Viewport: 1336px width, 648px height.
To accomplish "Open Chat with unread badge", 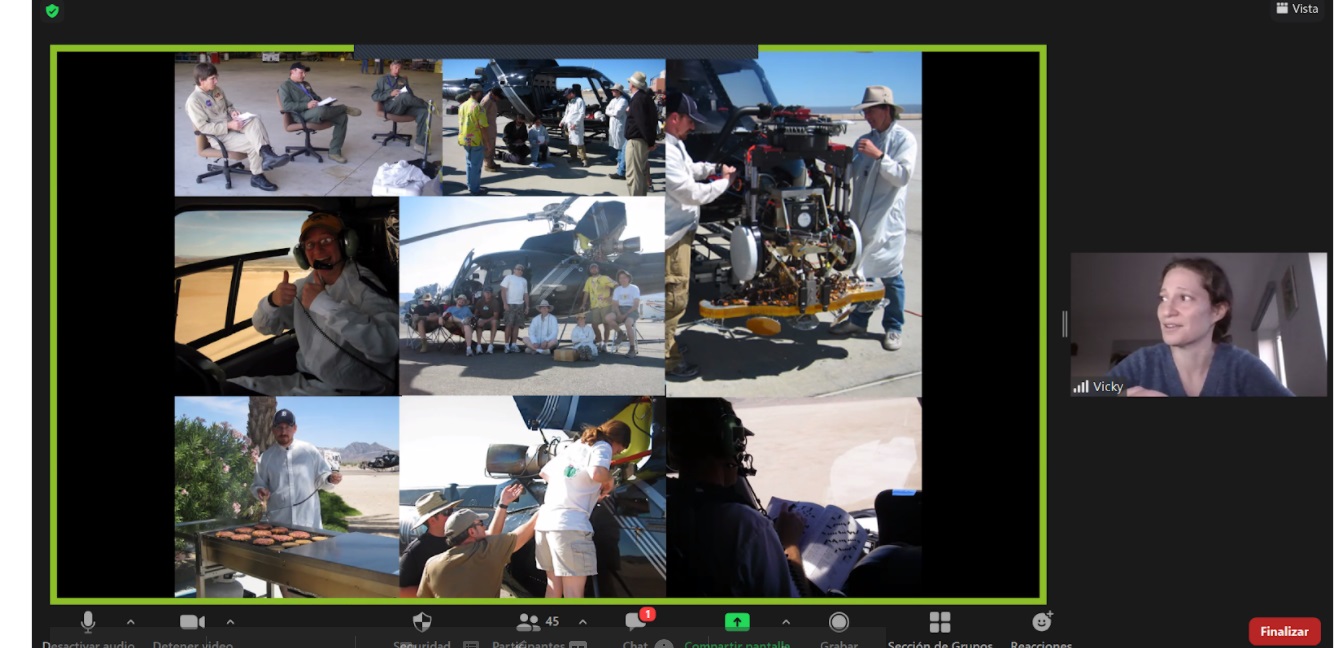I will point(636,622).
